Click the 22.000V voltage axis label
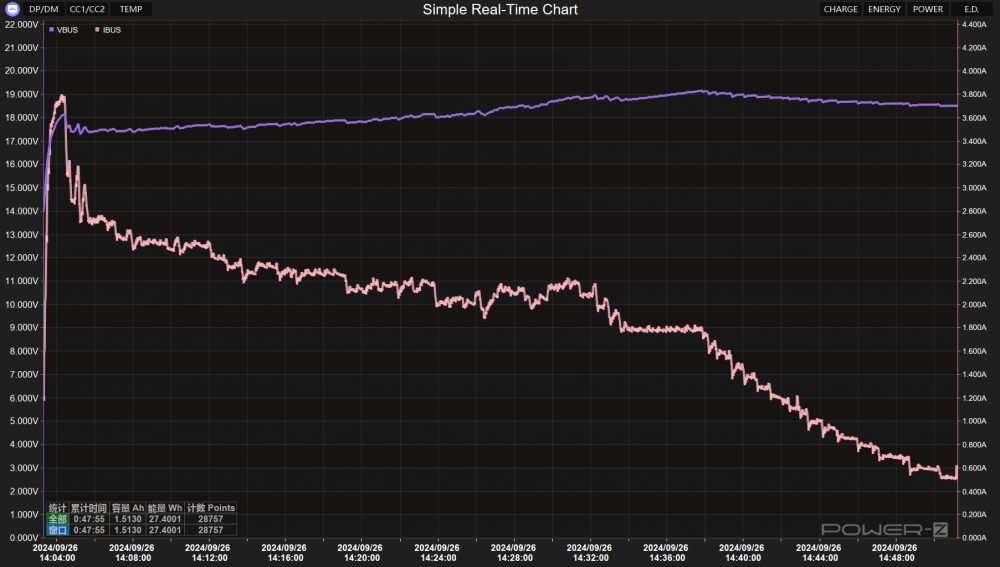1000x567 pixels. 22,25
